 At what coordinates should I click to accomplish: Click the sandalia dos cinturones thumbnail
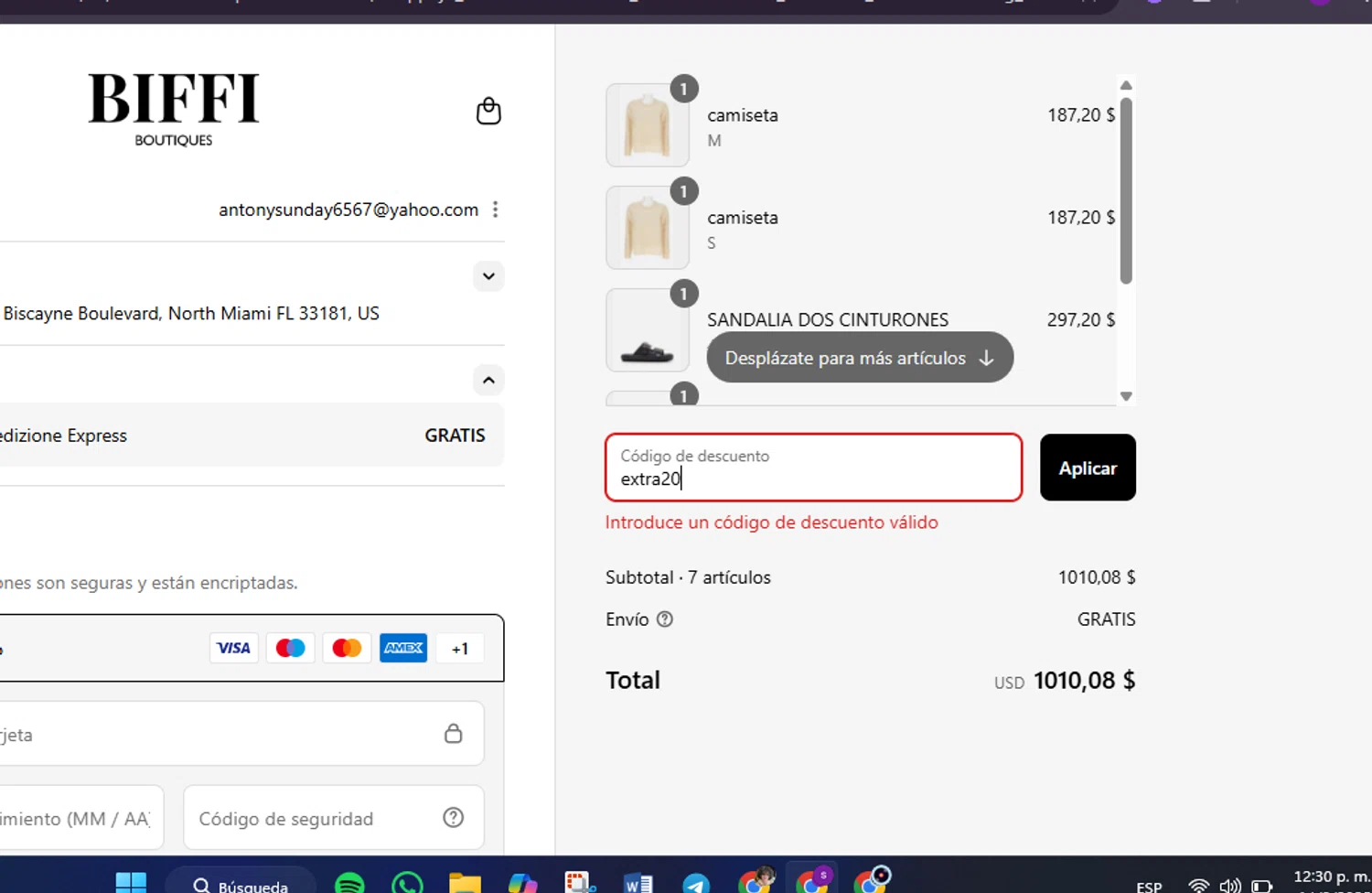click(x=648, y=330)
